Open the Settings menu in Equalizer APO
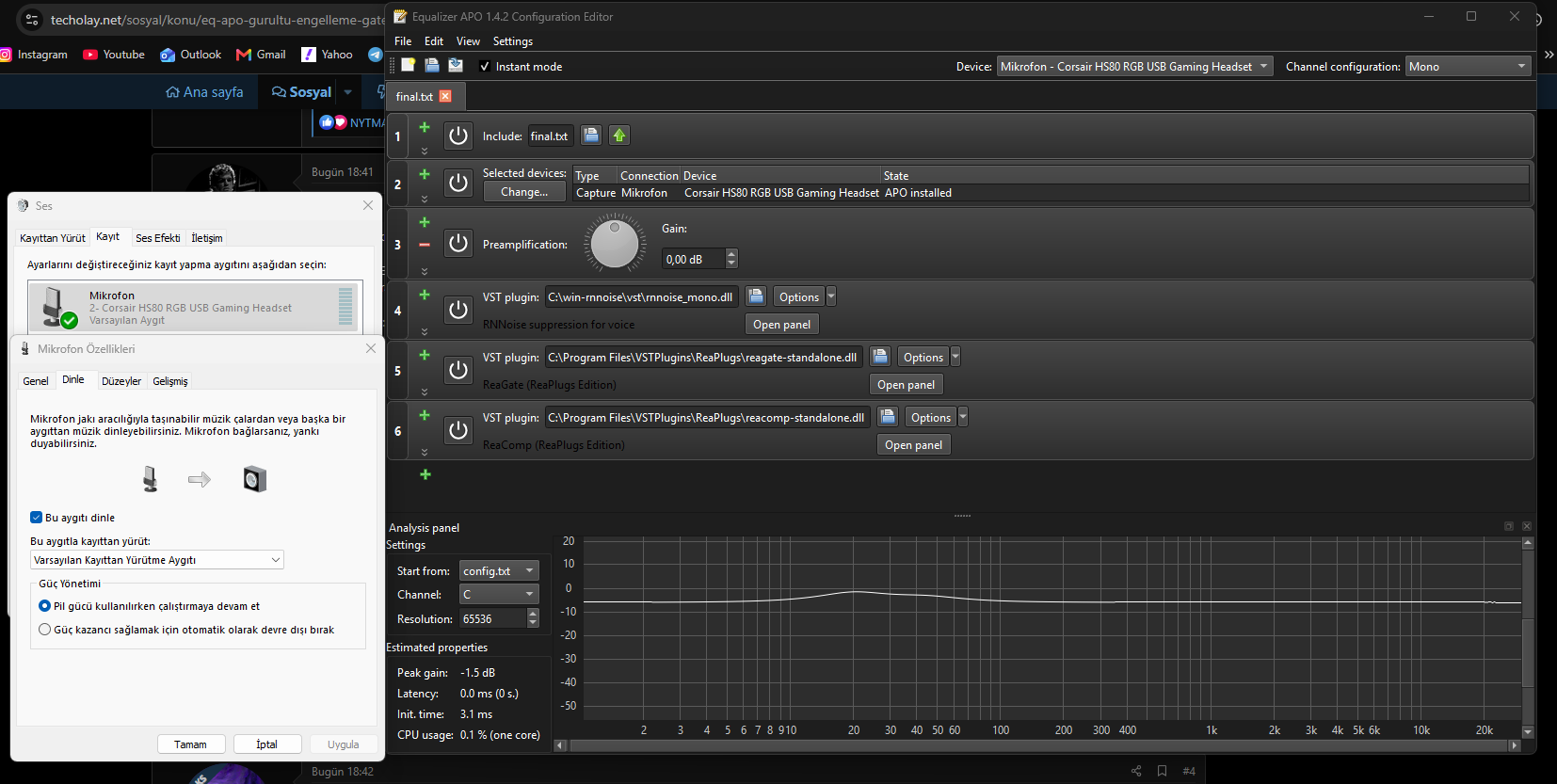 tap(513, 41)
